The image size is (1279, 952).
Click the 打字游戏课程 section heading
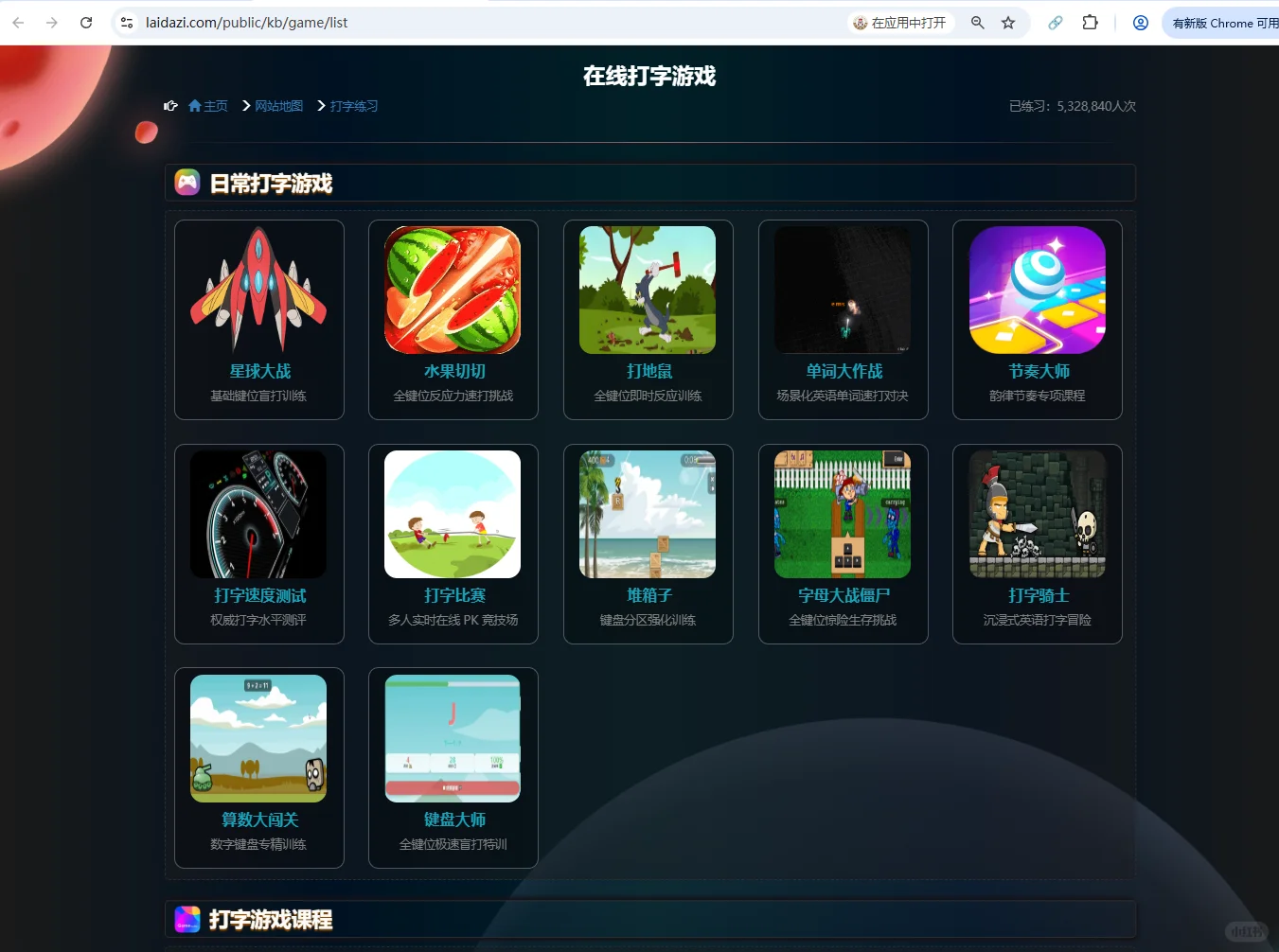(271, 919)
